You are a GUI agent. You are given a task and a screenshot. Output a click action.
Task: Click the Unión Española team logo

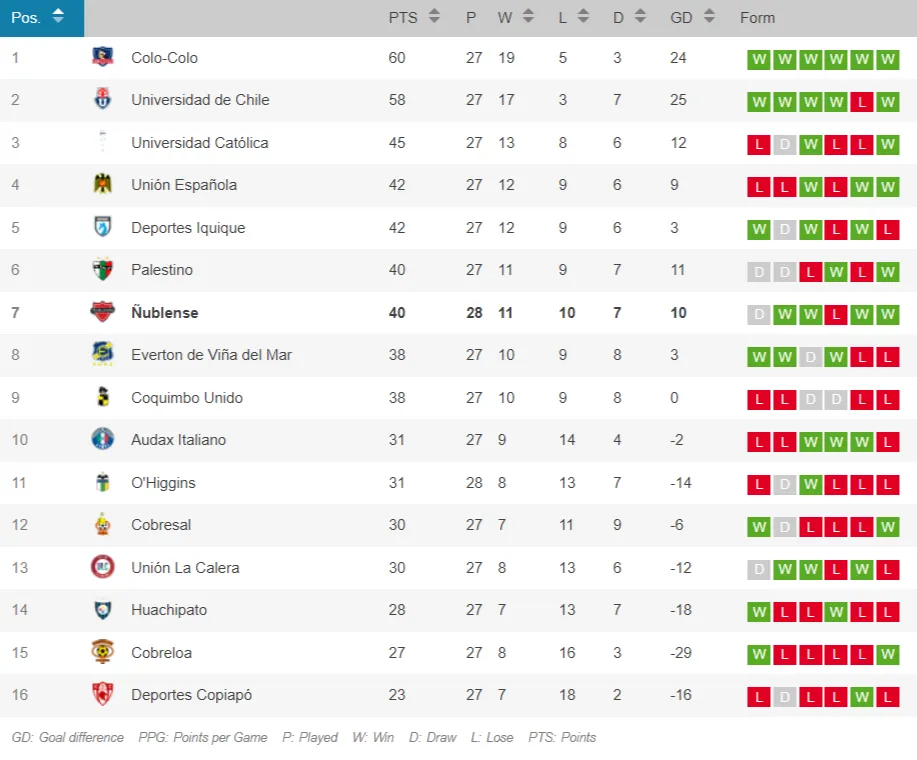point(102,185)
